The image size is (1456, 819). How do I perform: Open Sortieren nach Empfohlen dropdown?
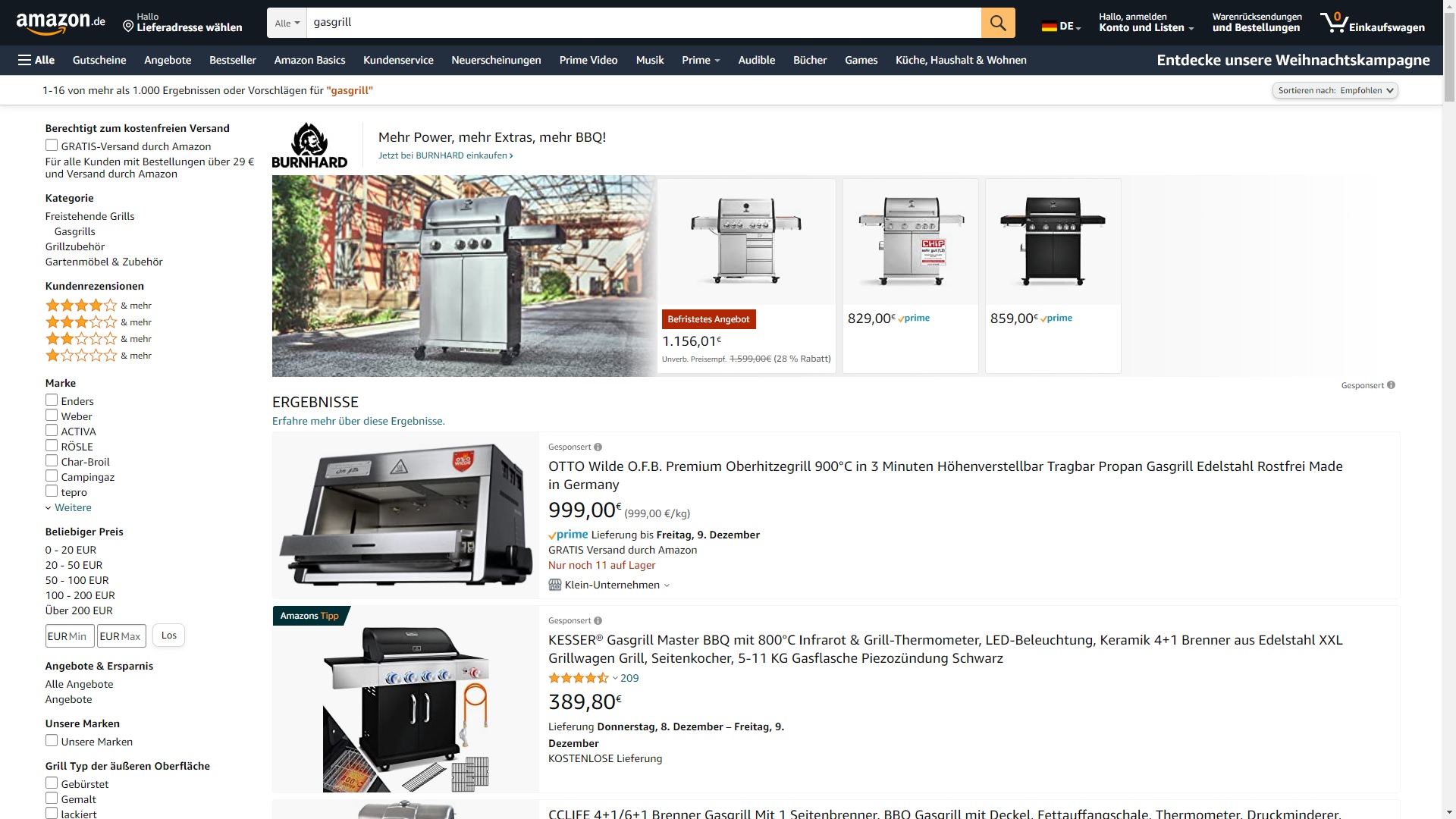(x=1335, y=90)
